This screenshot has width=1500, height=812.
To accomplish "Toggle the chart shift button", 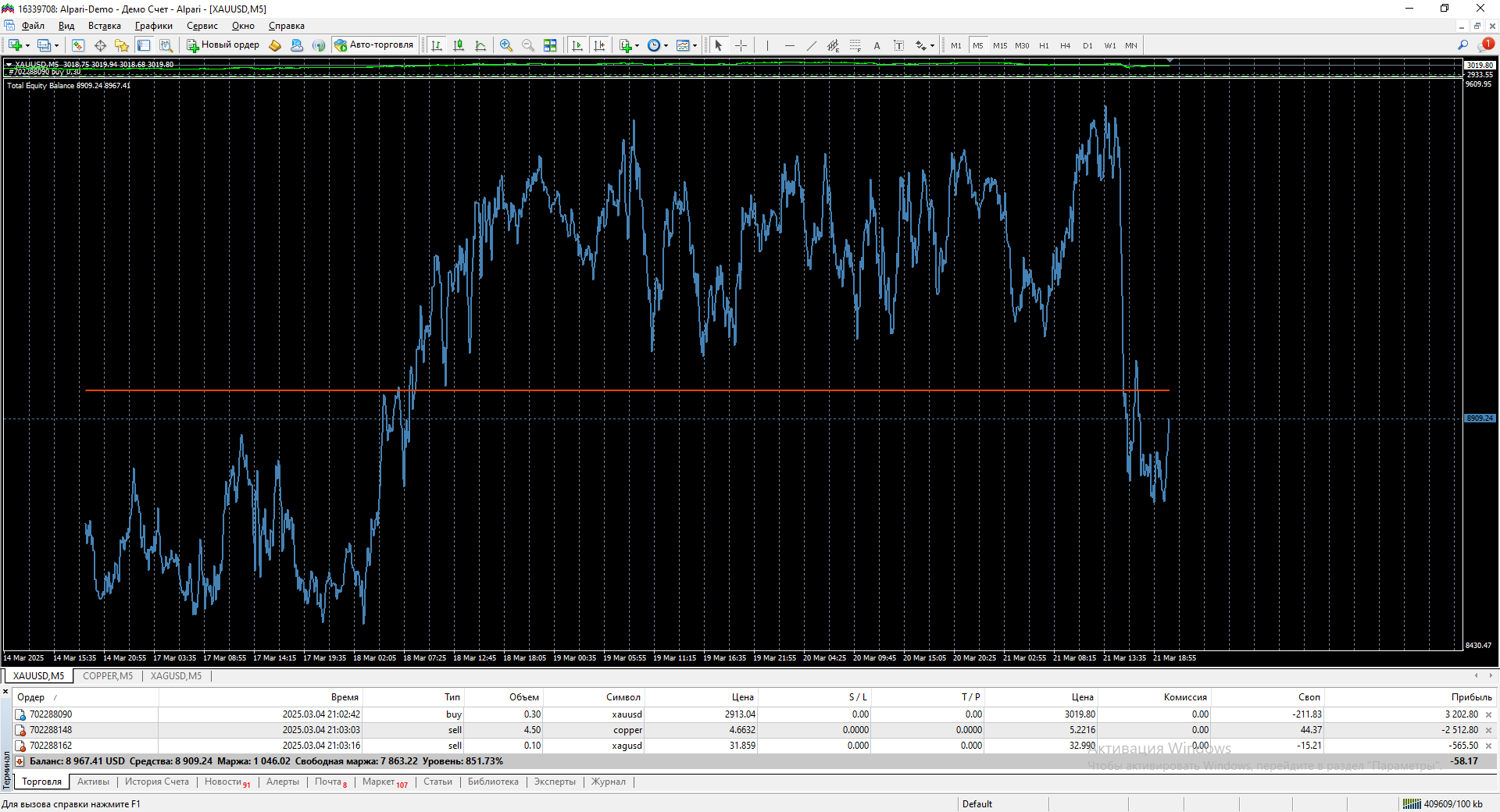I will (599, 45).
